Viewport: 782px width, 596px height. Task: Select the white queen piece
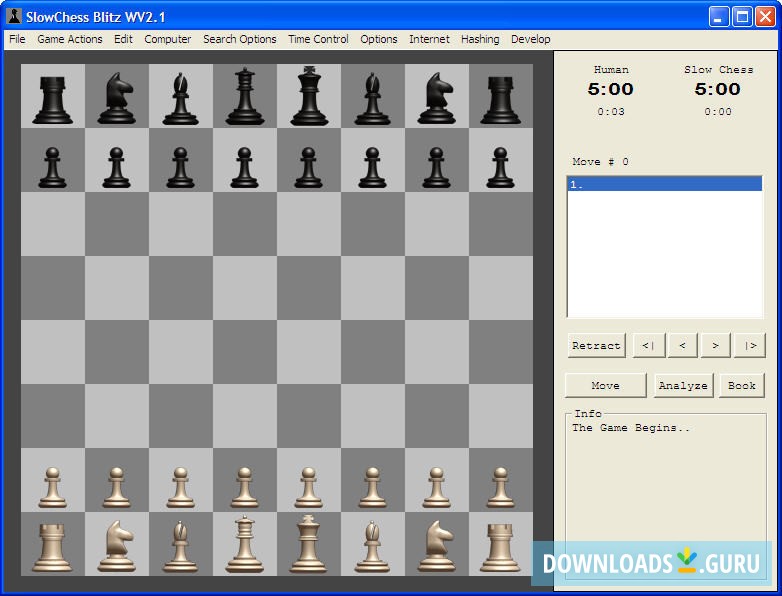pyautogui.click(x=245, y=543)
